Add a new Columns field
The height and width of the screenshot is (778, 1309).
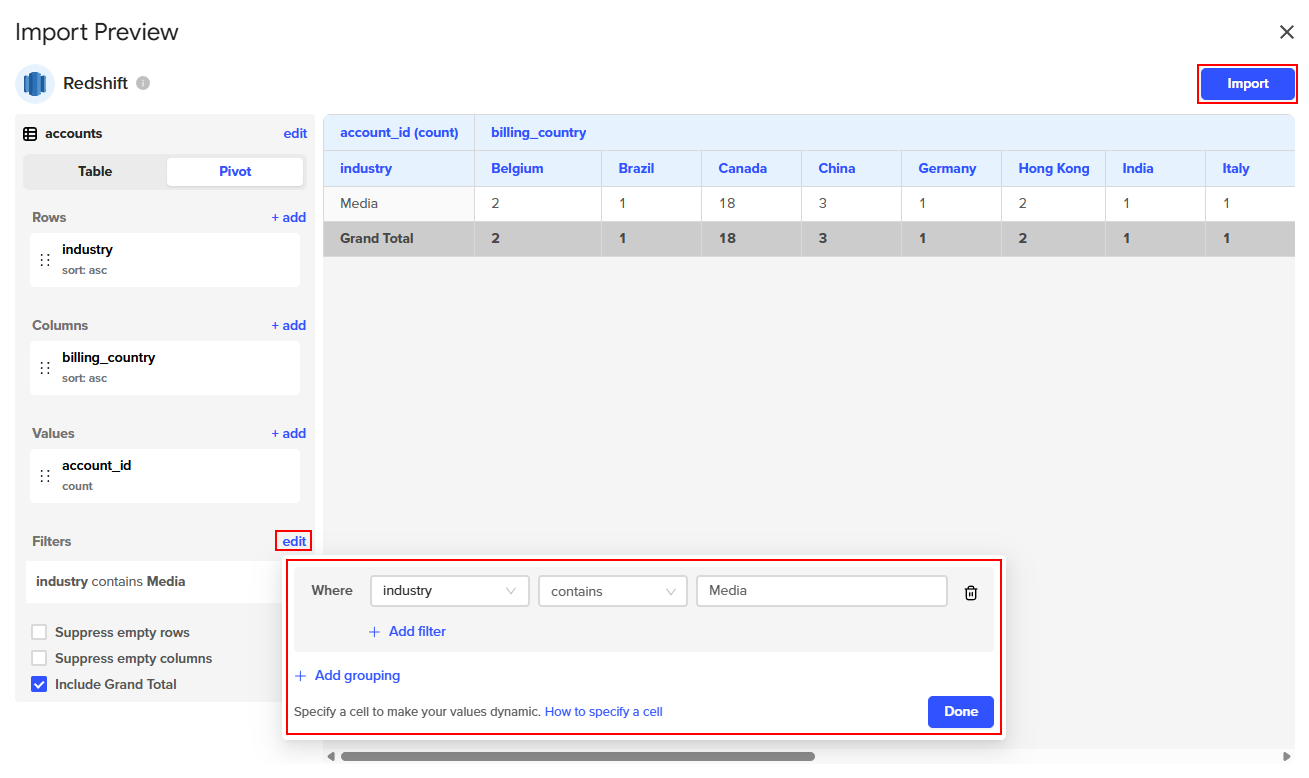[x=288, y=325]
